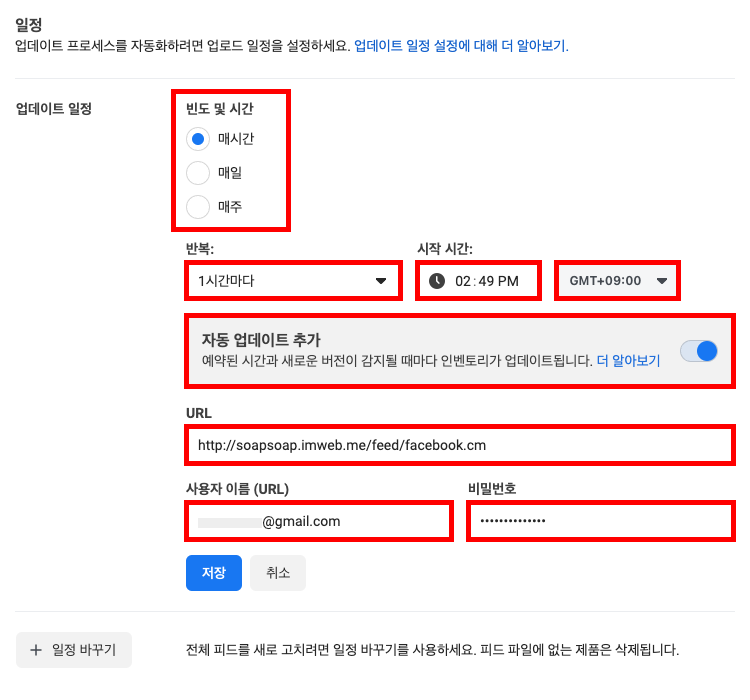Toggle the 자동 업데이트 추가 switch
750x700 pixels.
coord(699,351)
